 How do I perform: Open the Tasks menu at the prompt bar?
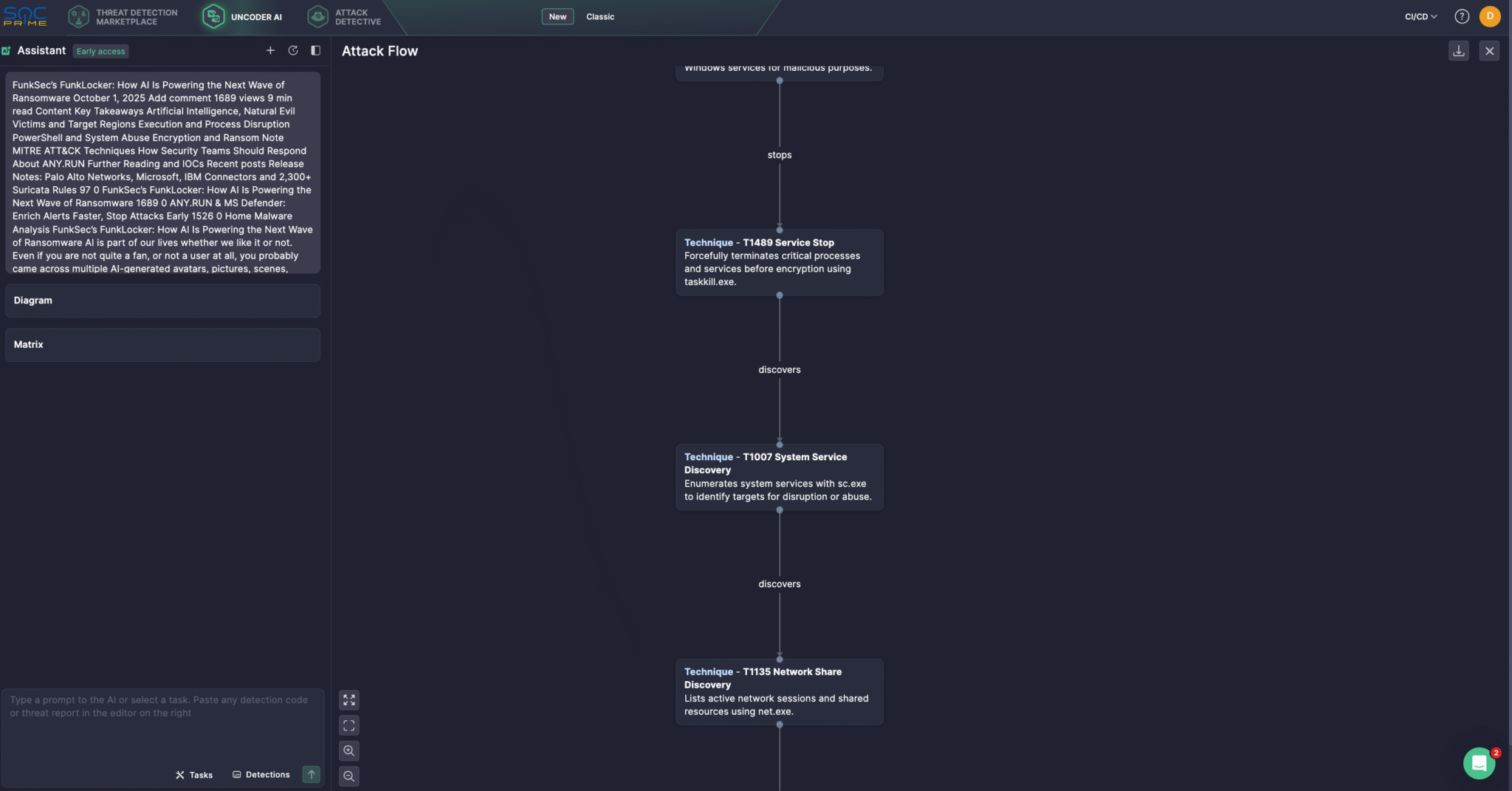193,775
